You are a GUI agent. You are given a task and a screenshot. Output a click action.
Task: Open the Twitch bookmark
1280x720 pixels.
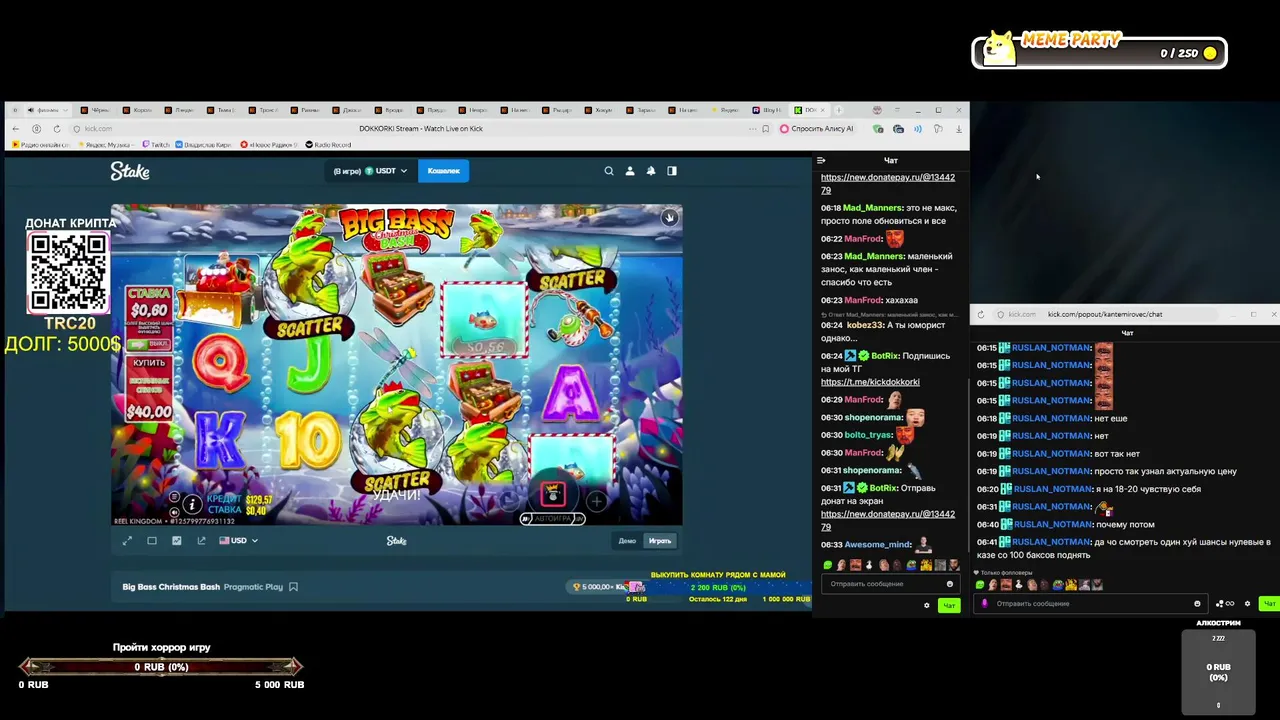(x=157, y=145)
